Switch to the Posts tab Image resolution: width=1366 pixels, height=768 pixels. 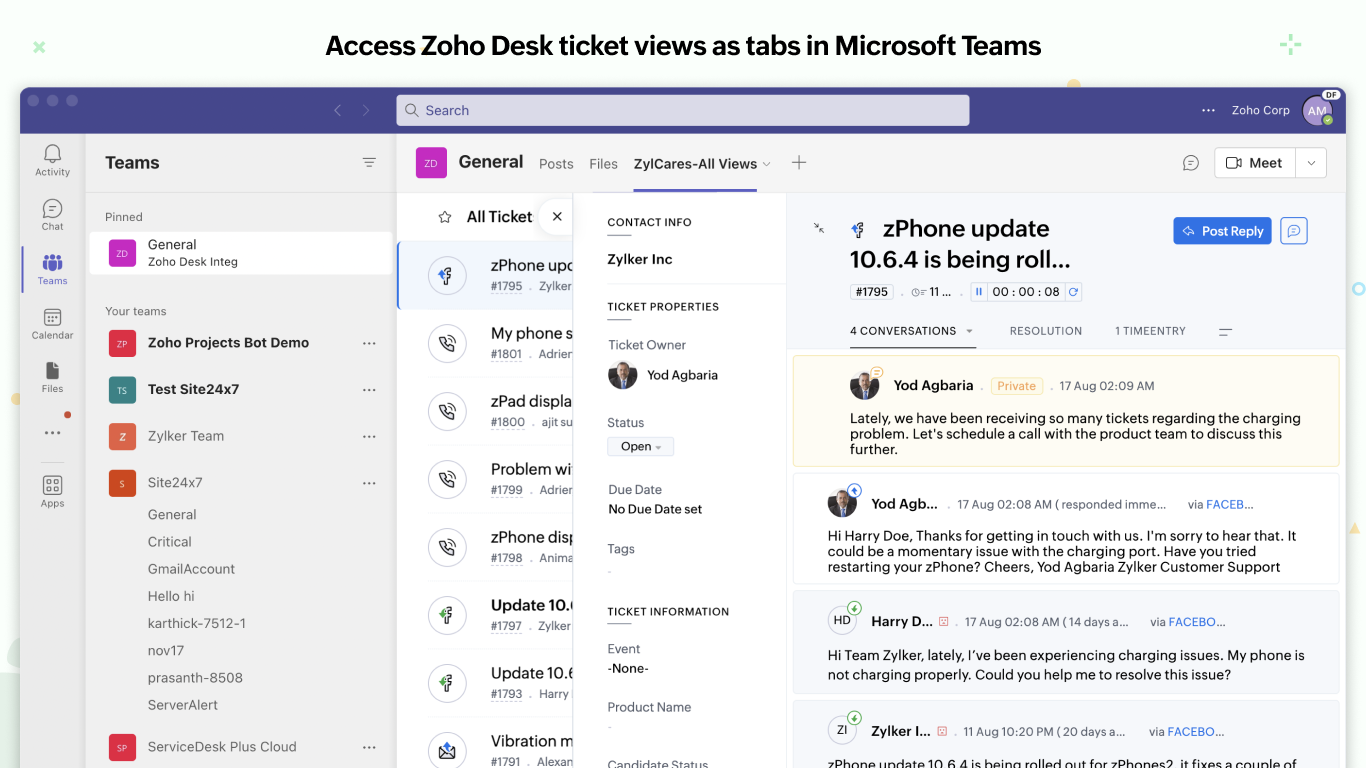click(x=556, y=164)
